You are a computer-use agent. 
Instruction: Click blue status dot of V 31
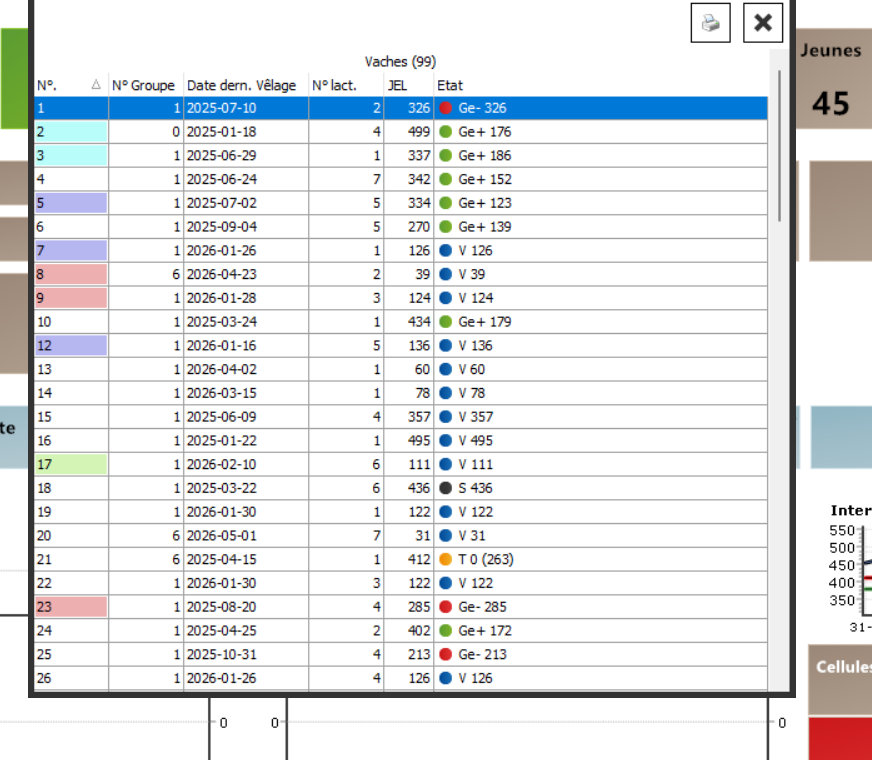445,535
